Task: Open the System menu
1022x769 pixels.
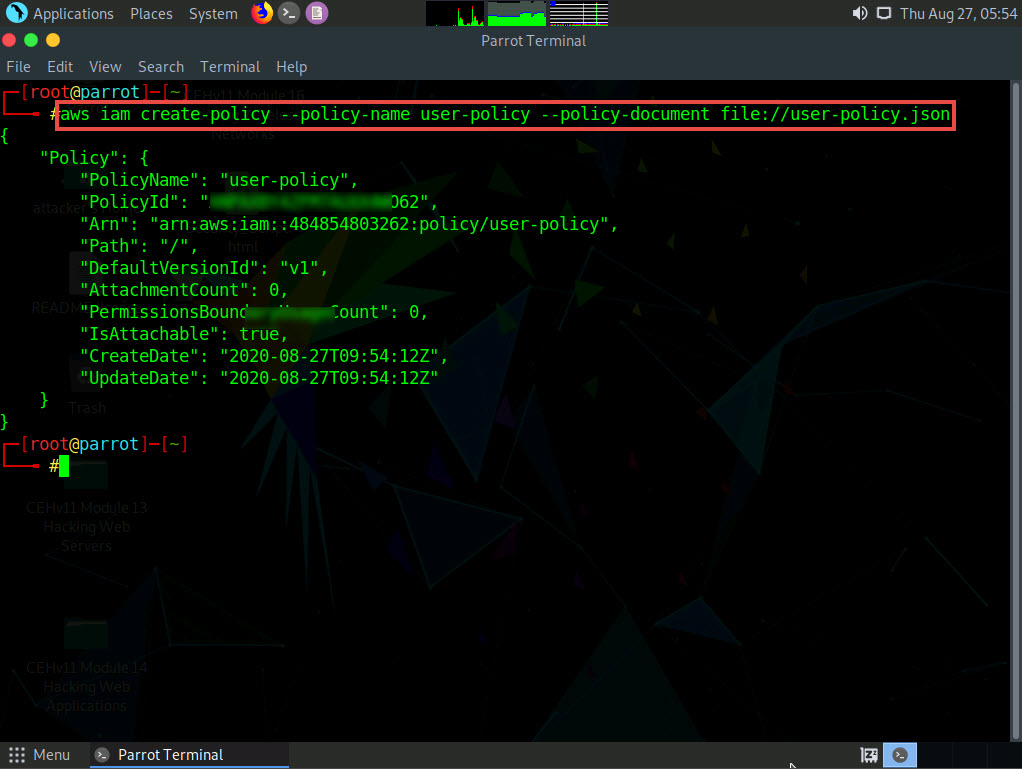Action: pyautogui.click(x=213, y=14)
